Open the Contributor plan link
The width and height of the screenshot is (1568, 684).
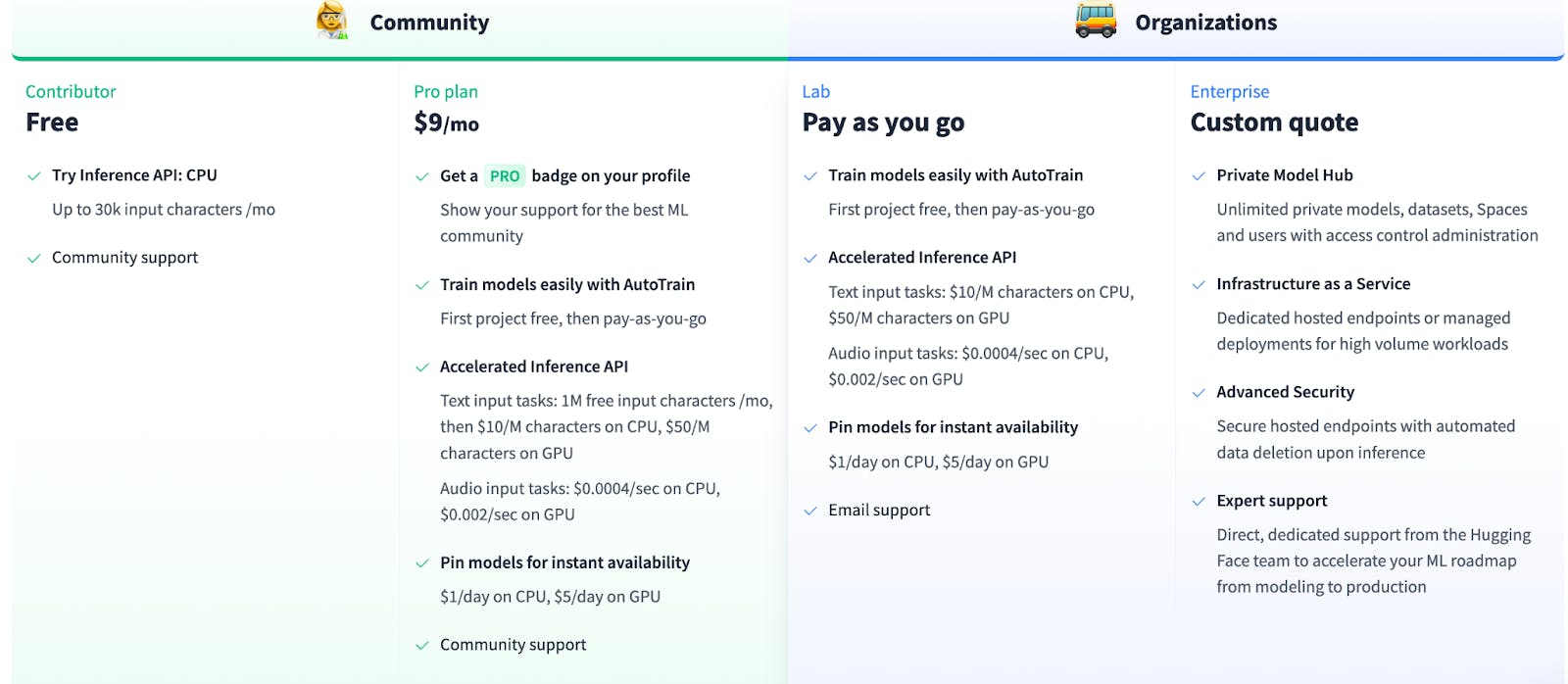click(x=71, y=91)
